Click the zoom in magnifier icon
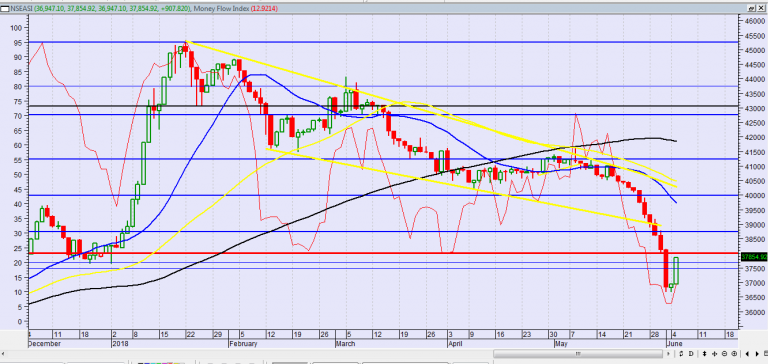Image resolution: width=768 pixels, height=364 pixels. (x=734, y=354)
